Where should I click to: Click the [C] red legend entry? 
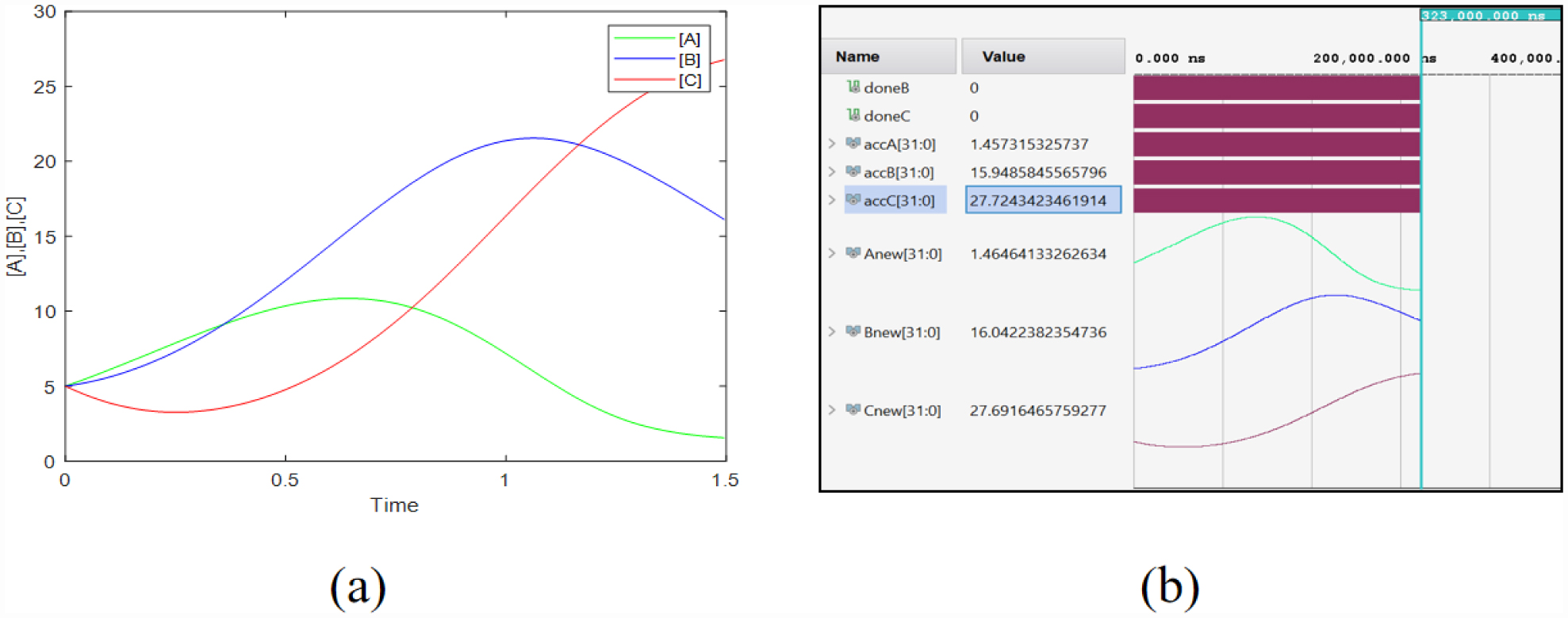click(658, 80)
